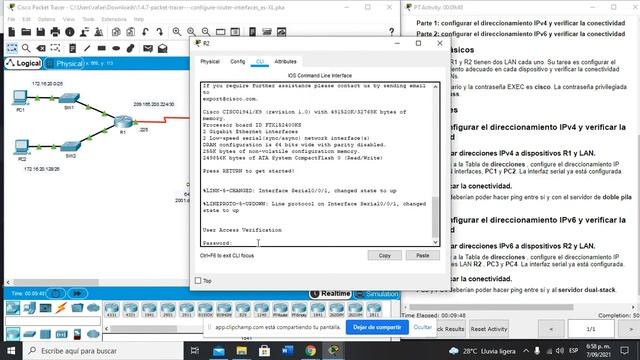Select End Devices category icon

29,307
